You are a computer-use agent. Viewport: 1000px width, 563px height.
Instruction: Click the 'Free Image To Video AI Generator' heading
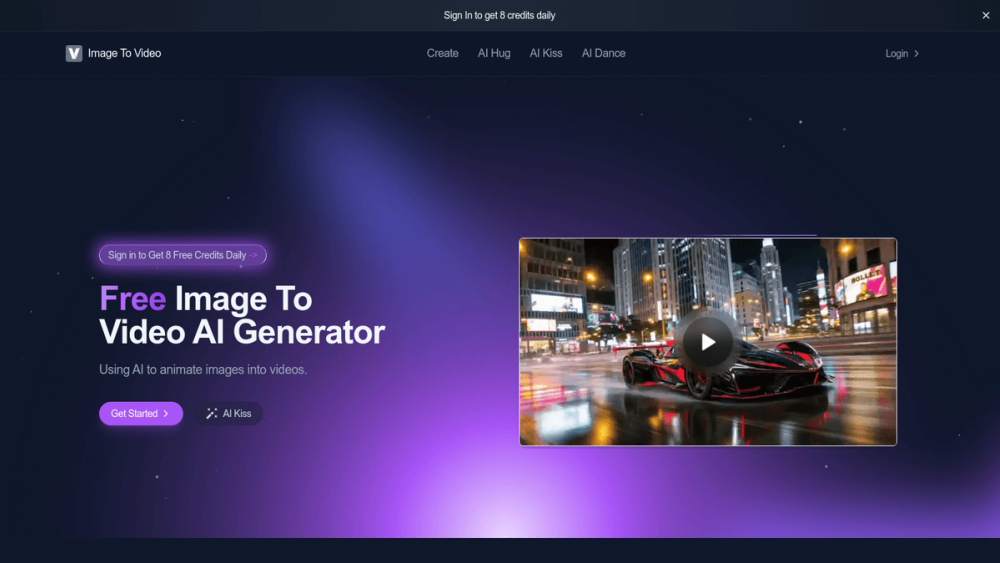click(x=242, y=315)
